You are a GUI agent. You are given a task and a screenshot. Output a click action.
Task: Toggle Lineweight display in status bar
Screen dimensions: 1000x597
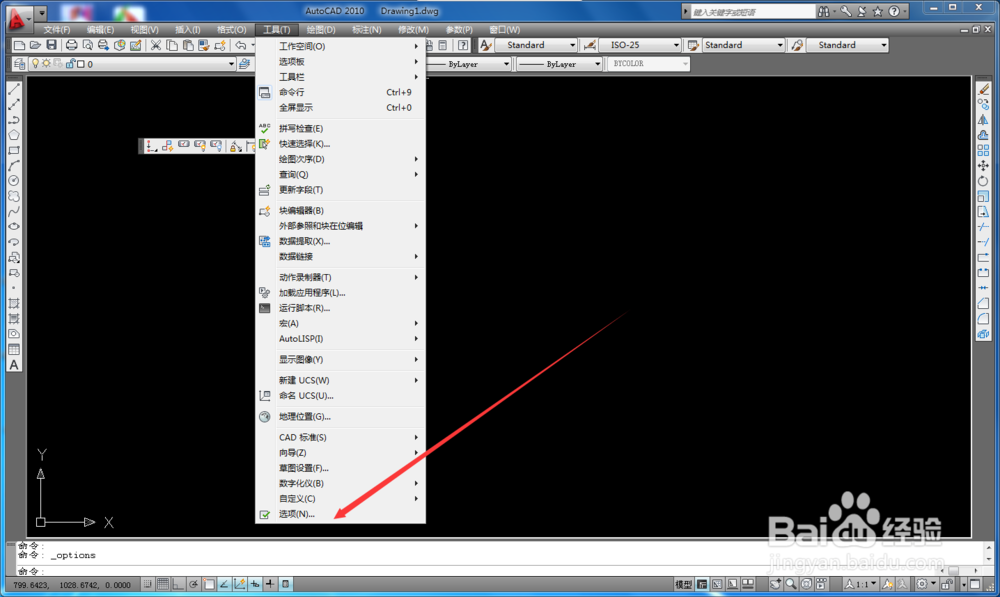(x=270, y=584)
